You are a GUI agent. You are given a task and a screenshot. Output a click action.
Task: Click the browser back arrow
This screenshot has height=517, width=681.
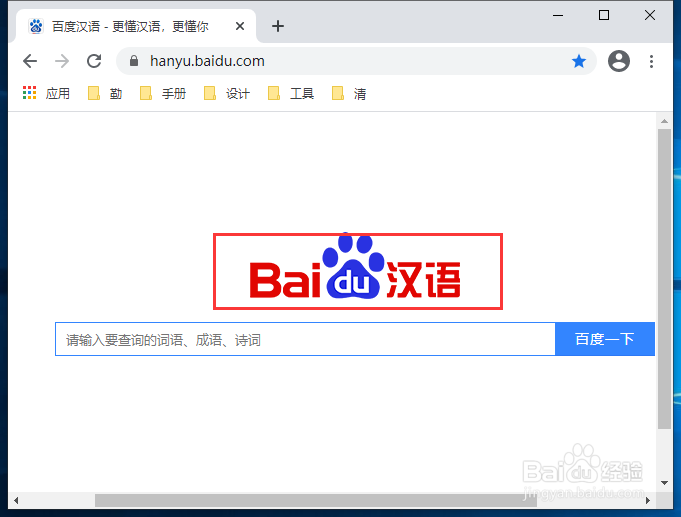30,61
